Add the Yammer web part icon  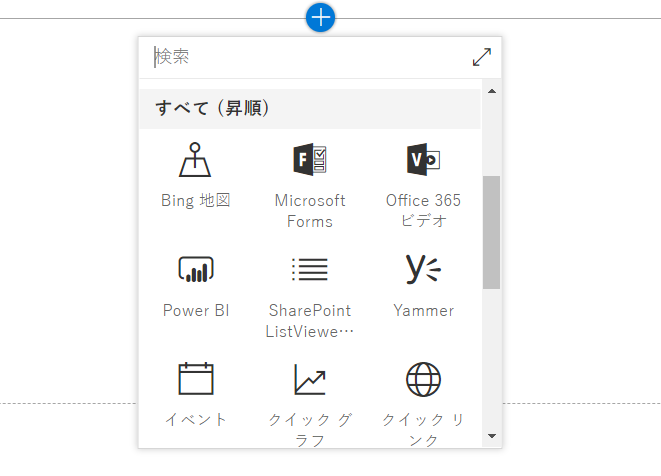(x=423, y=269)
